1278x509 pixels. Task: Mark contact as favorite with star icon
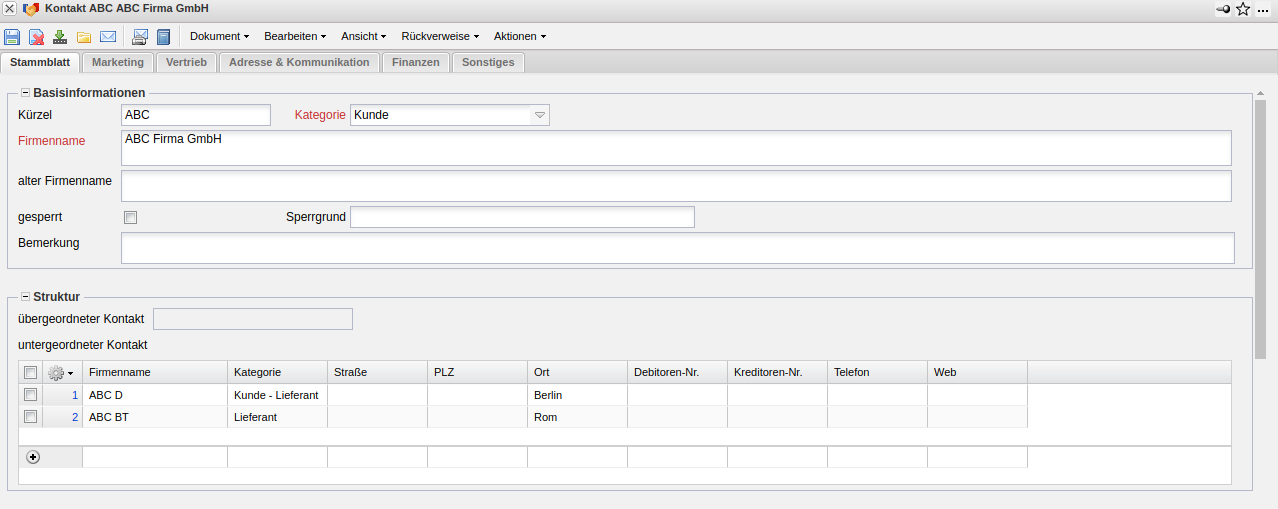pyautogui.click(x=1243, y=9)
